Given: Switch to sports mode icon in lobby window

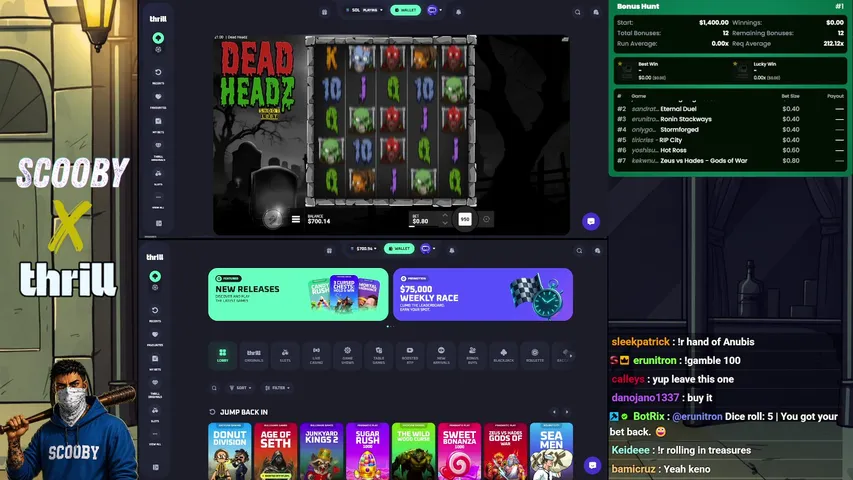Looking at the screenshot, I should coord(155,287).
